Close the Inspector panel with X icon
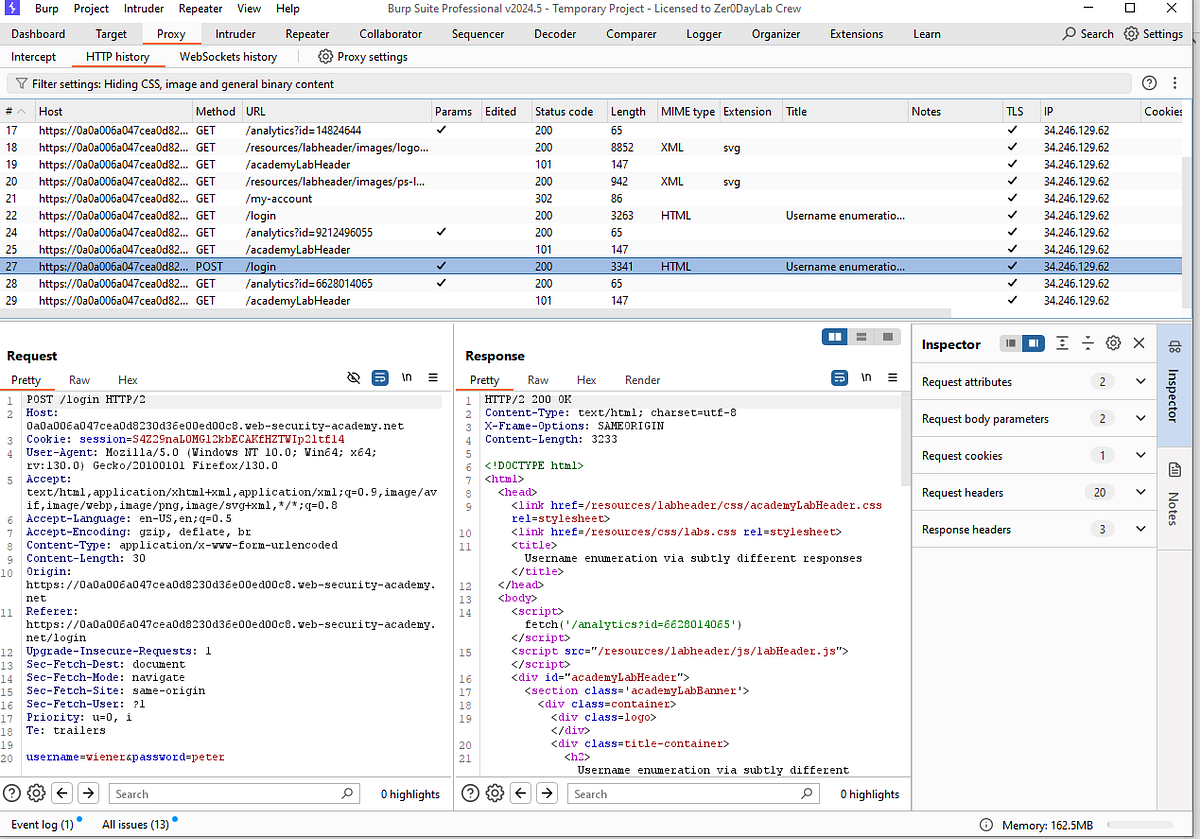The width and height of the screenshot is (1200, 839). click(1139, 343)
